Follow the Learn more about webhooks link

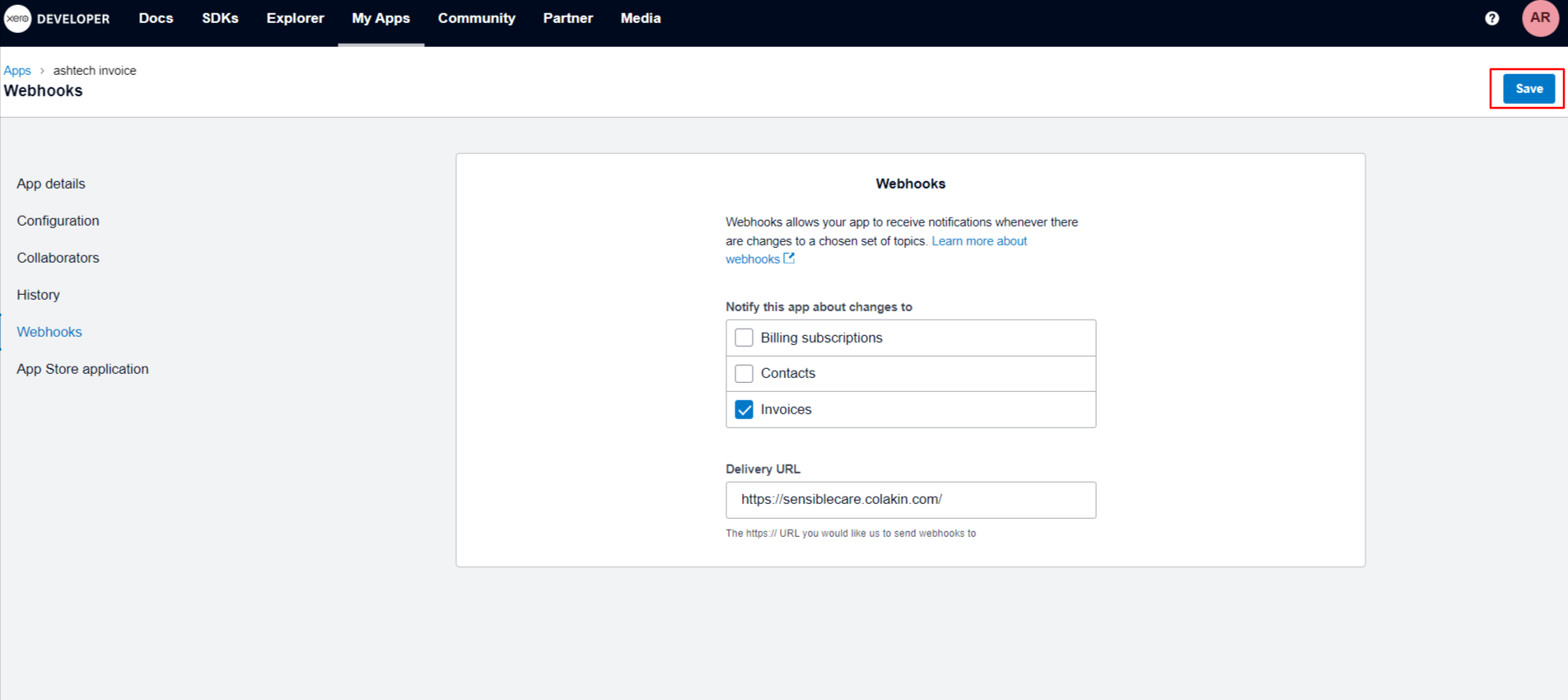pyautogui.click(x=978, y=241)
